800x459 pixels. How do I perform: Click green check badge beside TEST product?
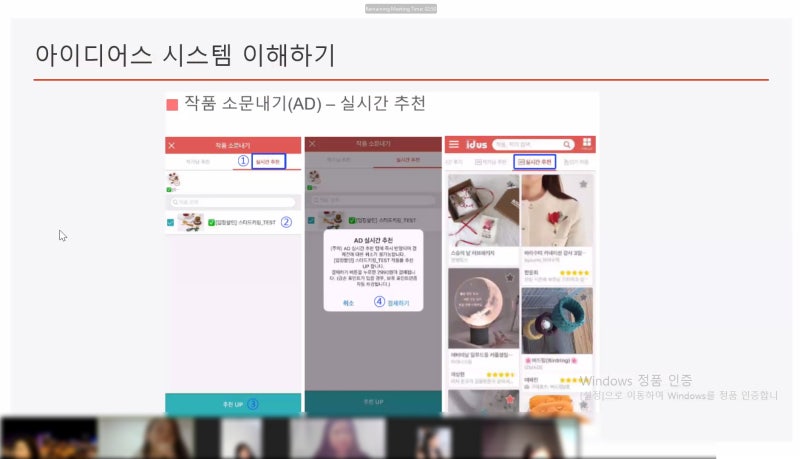tap(211, 222)
